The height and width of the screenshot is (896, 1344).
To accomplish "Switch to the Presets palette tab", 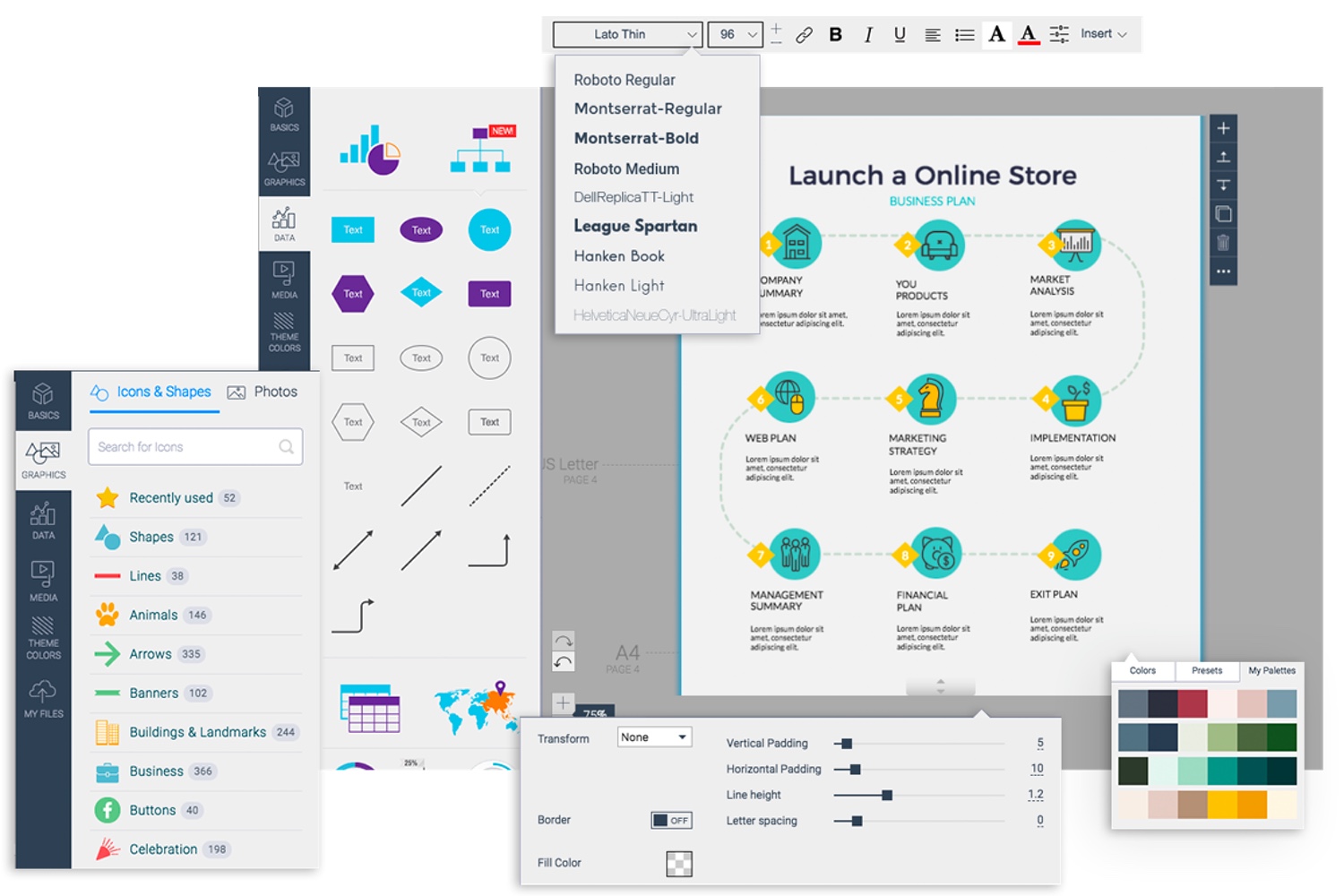I will click(x=1207, y=670).
